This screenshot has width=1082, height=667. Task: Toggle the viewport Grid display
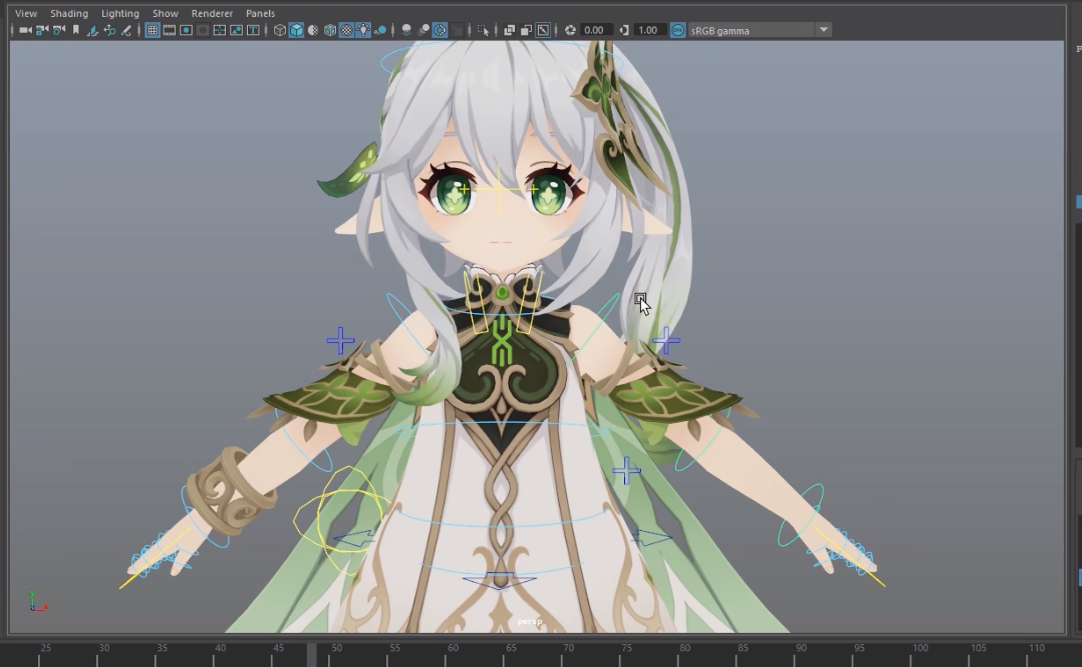pos(152,30)
